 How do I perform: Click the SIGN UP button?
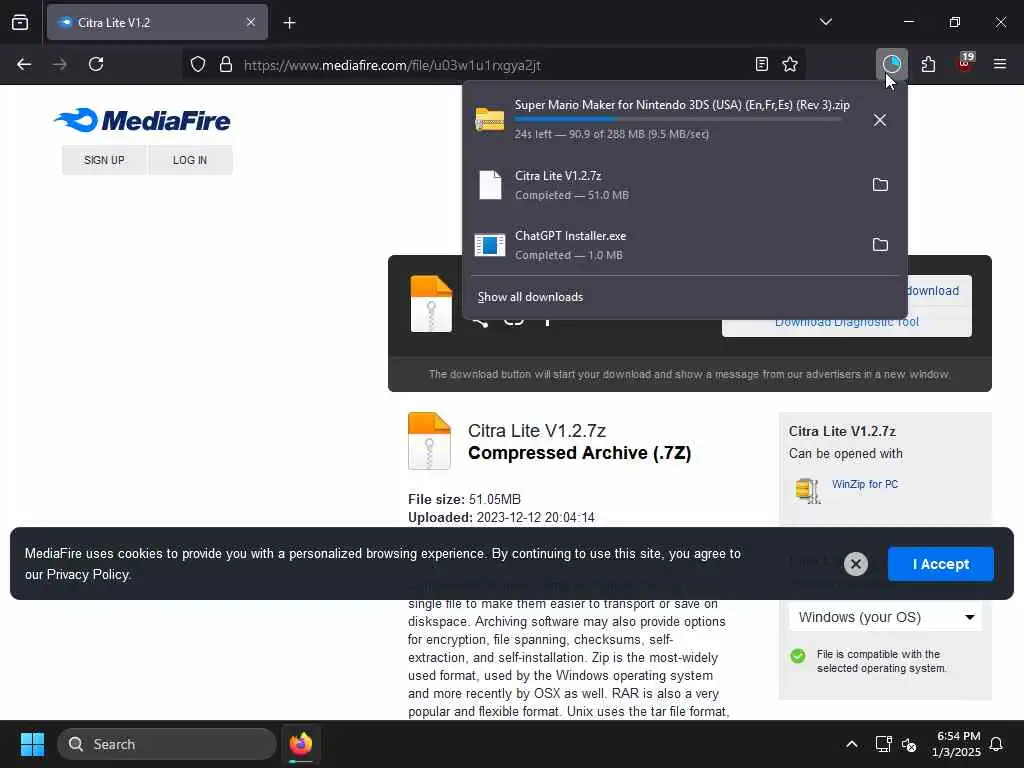(x=104, y=160)
